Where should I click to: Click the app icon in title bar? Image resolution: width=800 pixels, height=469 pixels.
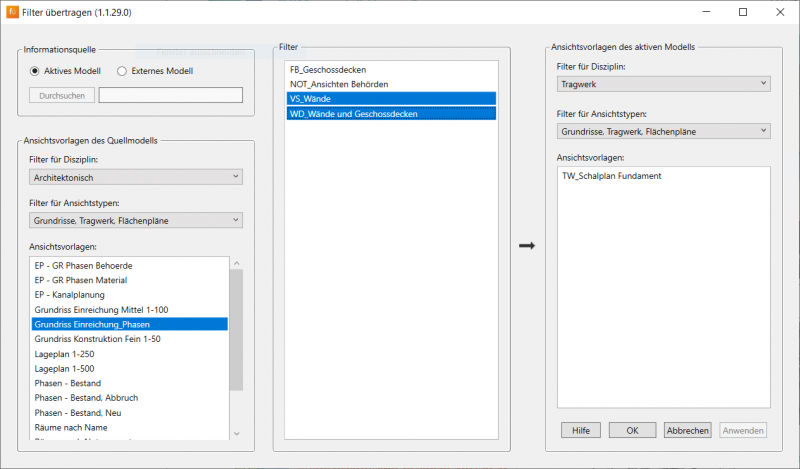(11, 12)
